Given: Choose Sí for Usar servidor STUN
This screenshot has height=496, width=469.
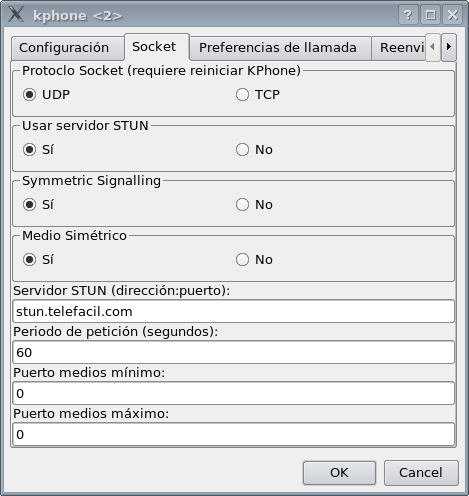Looking at the screenshot, I should (x=38, y=150).
